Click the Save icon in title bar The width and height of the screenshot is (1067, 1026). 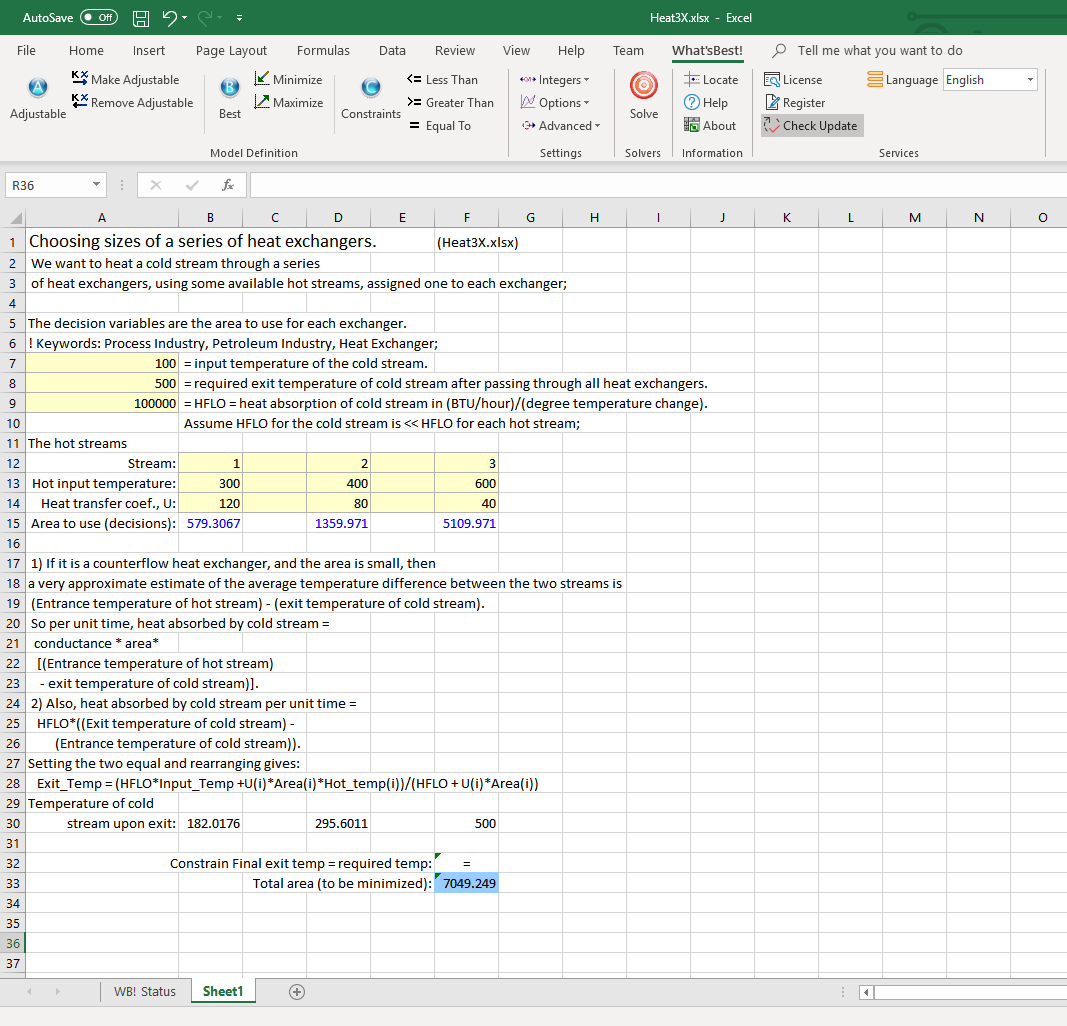[142, 18]
